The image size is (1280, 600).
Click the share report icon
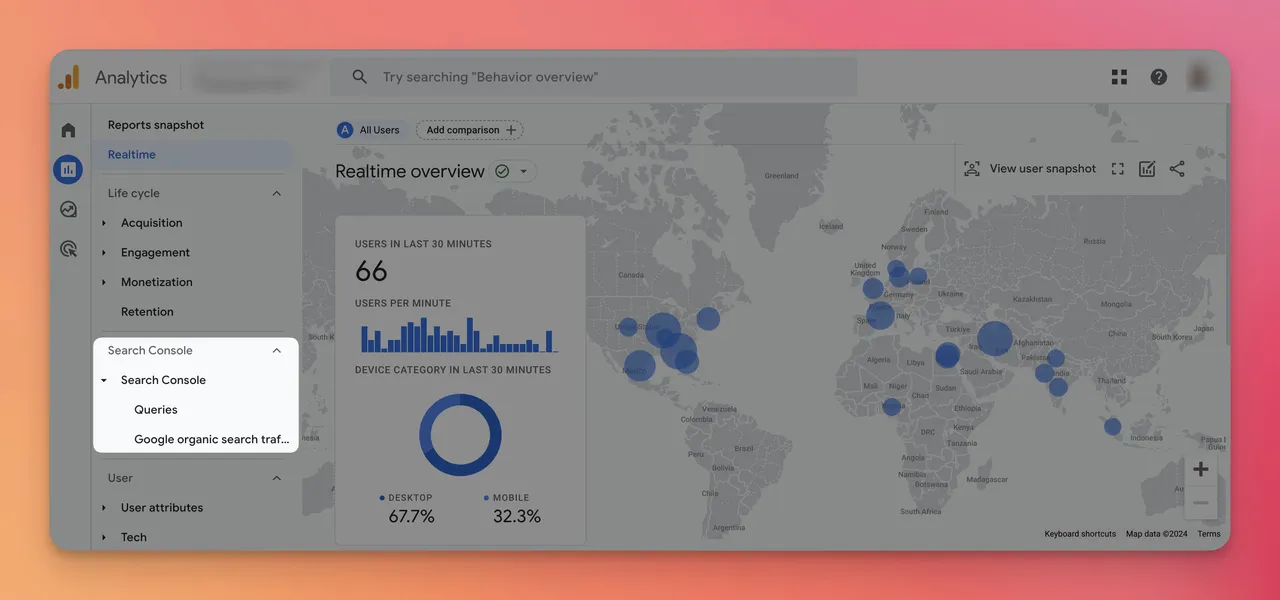[x=1177, y=169]
